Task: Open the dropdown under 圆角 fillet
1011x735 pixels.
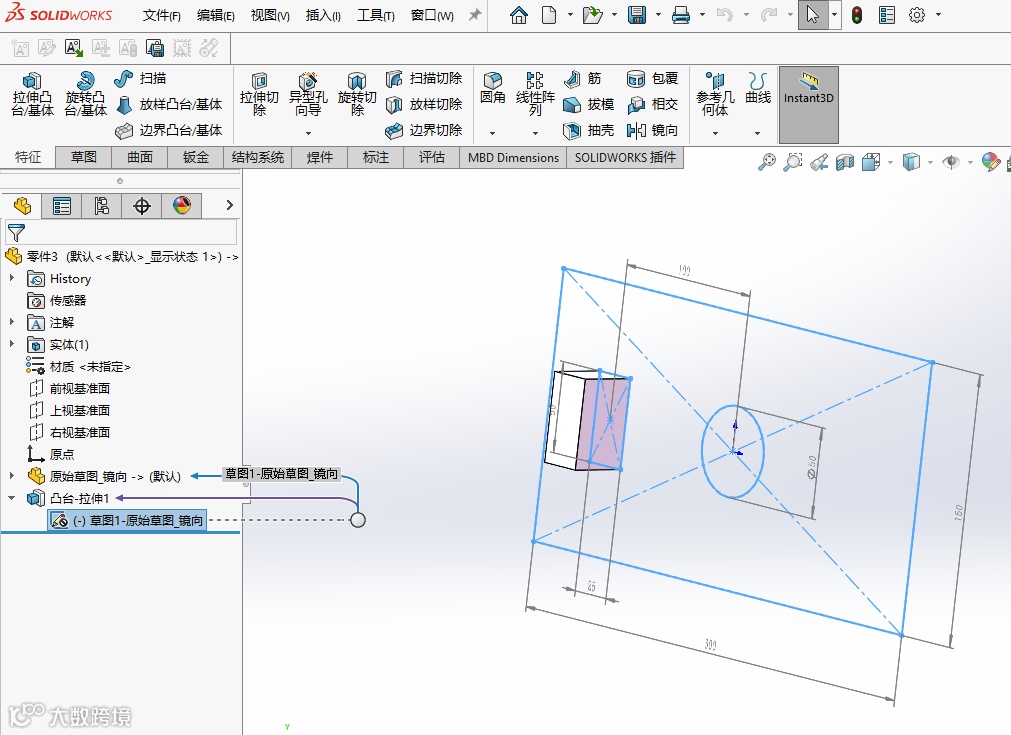Action: [493, 133]
